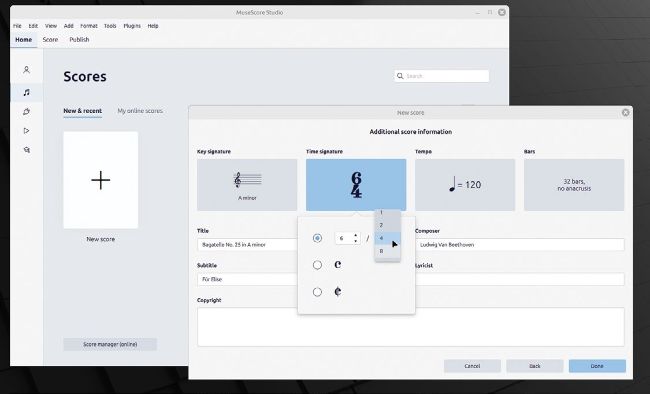Open the Edit menu
Viewport: 650px width, 394px height.
(x=33, y=26)
